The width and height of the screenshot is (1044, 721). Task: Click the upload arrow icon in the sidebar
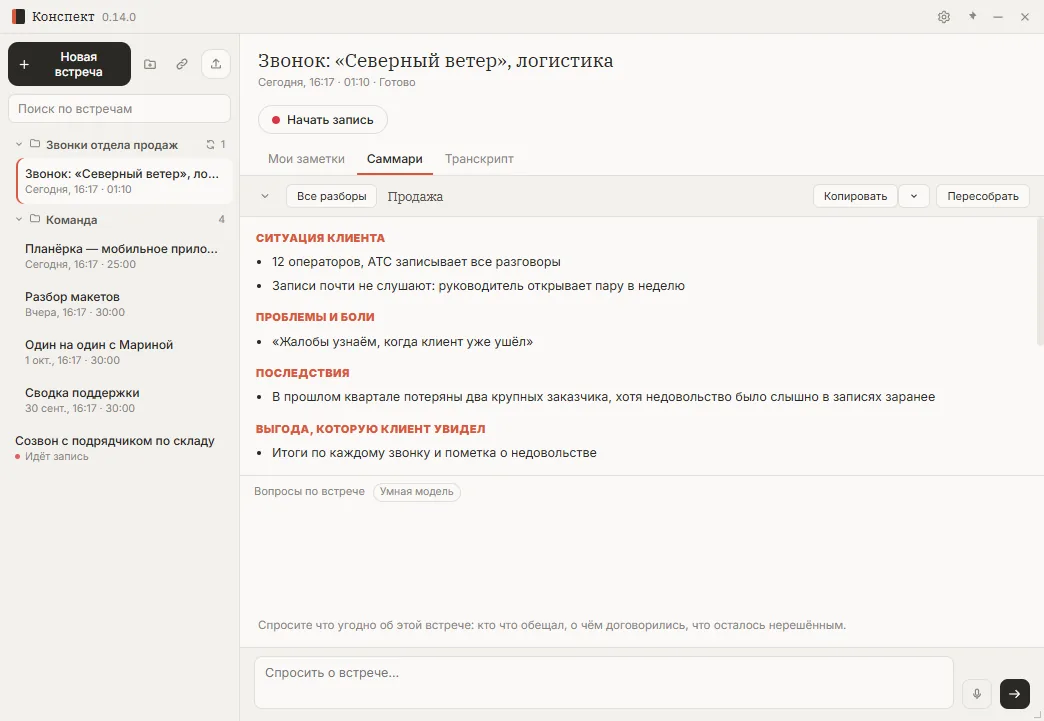(x=216, y=64)
